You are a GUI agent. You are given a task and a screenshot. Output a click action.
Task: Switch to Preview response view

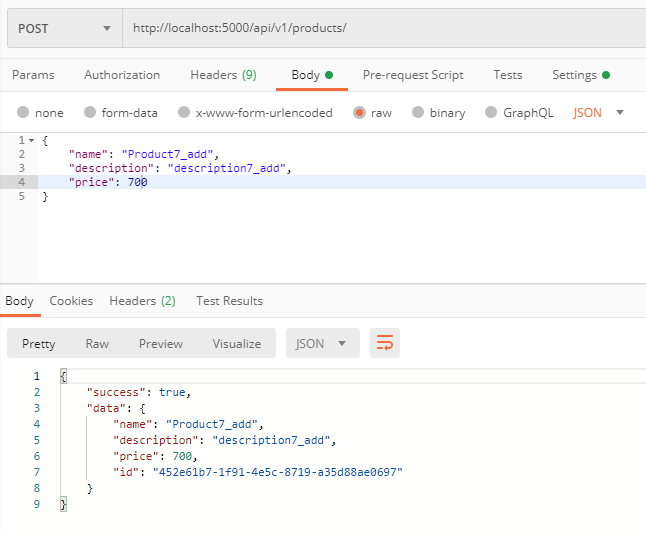coord(161,344)
